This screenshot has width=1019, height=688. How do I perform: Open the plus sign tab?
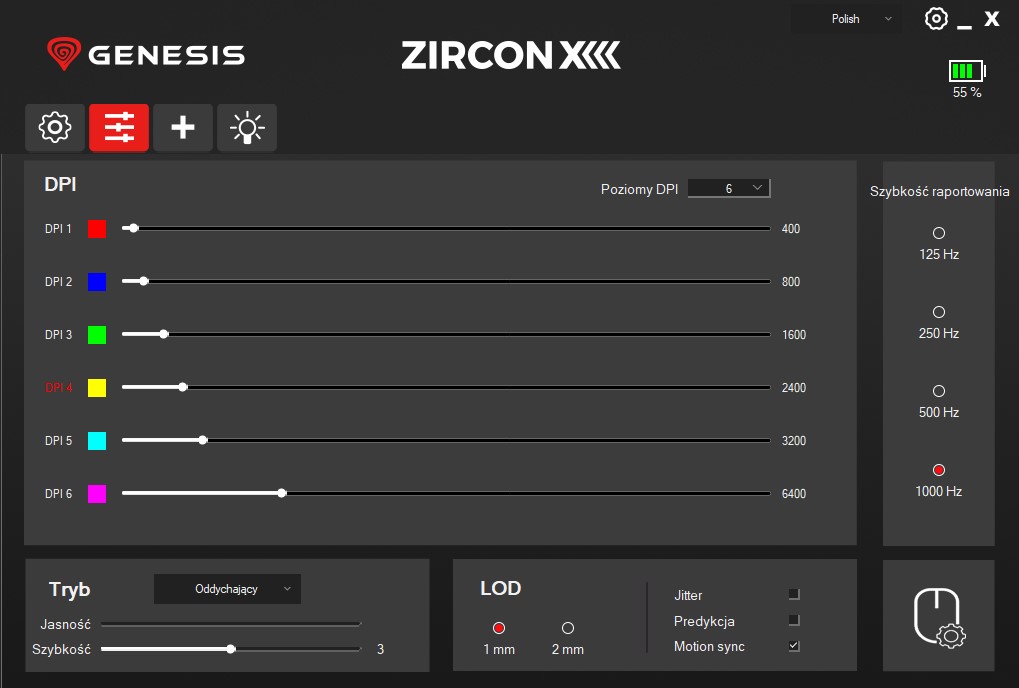click(x=183, y=128)
